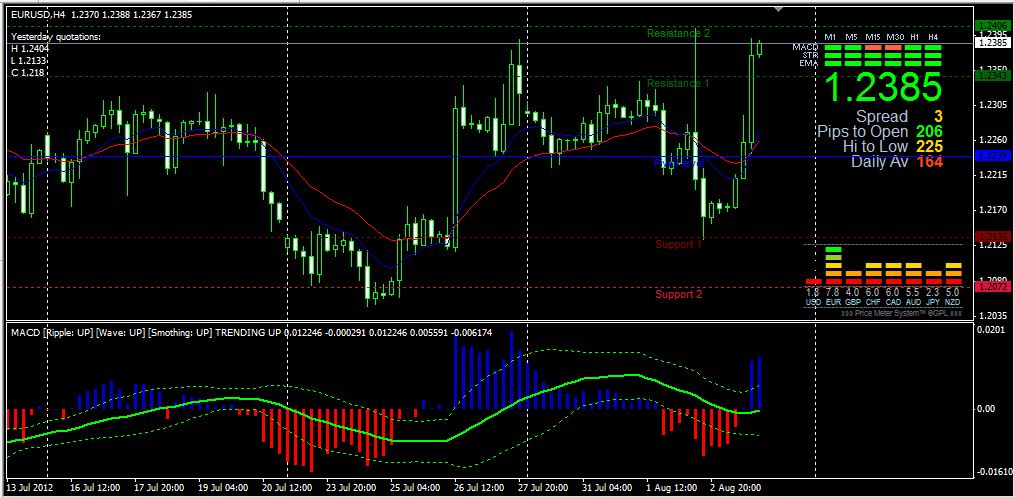
Task: Click the JPY currency label
Action: pos(933,302)
